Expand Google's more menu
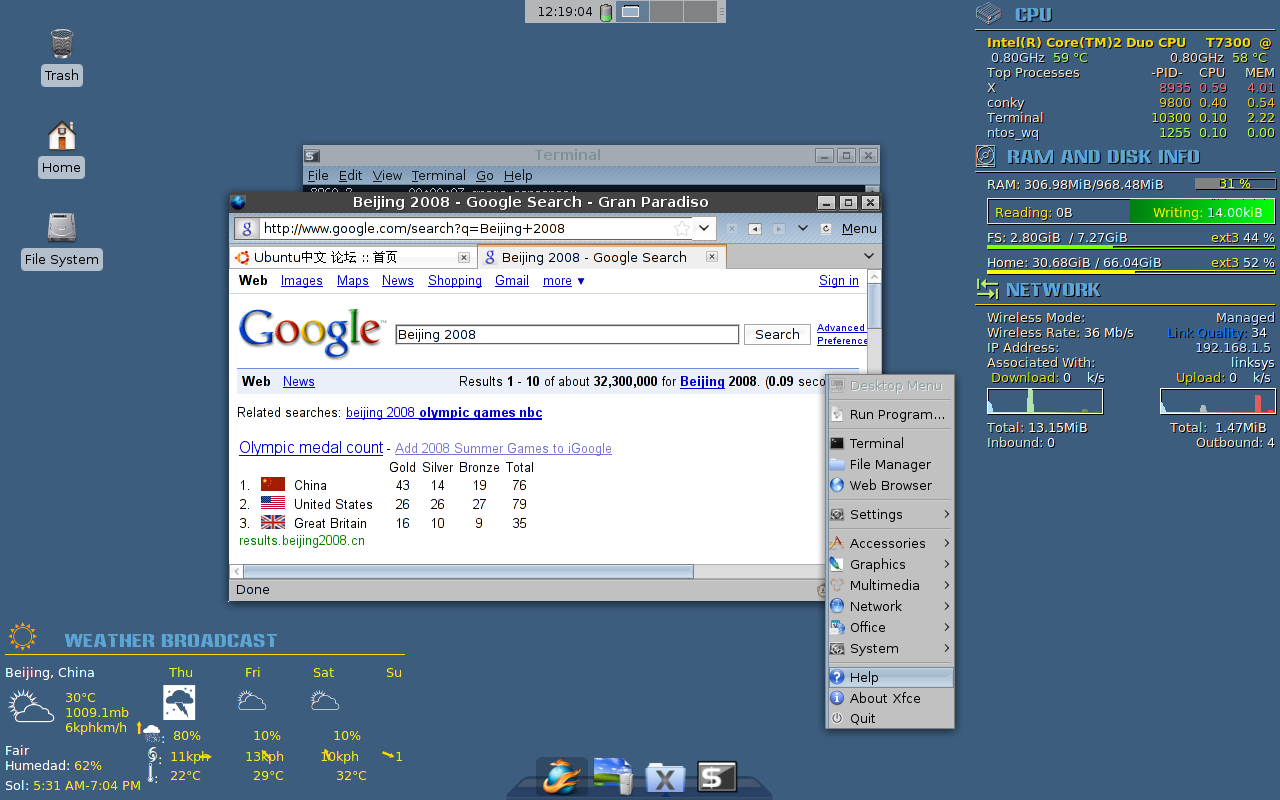1280x800 pixels. pyautogui.click(x=564, y=281)
